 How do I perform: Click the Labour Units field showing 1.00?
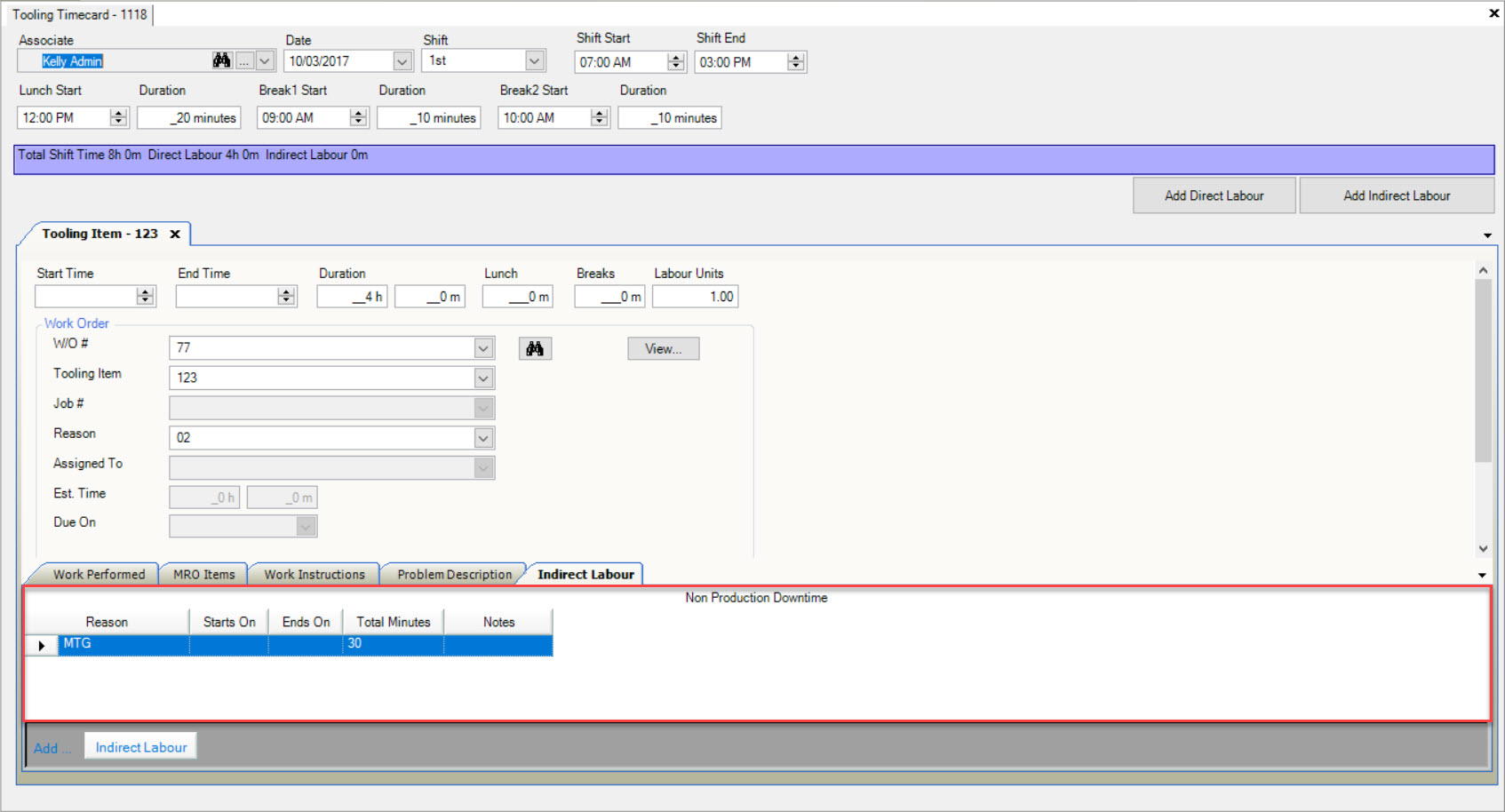(x=696, y=297)
